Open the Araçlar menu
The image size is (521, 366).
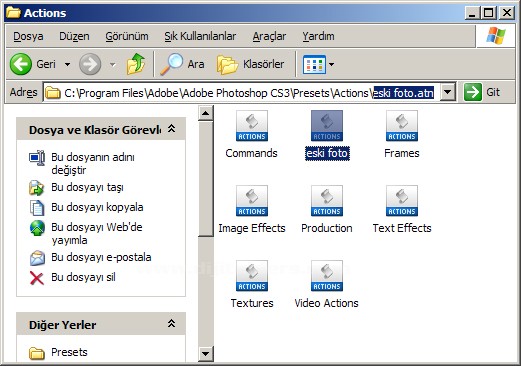coord(269,36)
